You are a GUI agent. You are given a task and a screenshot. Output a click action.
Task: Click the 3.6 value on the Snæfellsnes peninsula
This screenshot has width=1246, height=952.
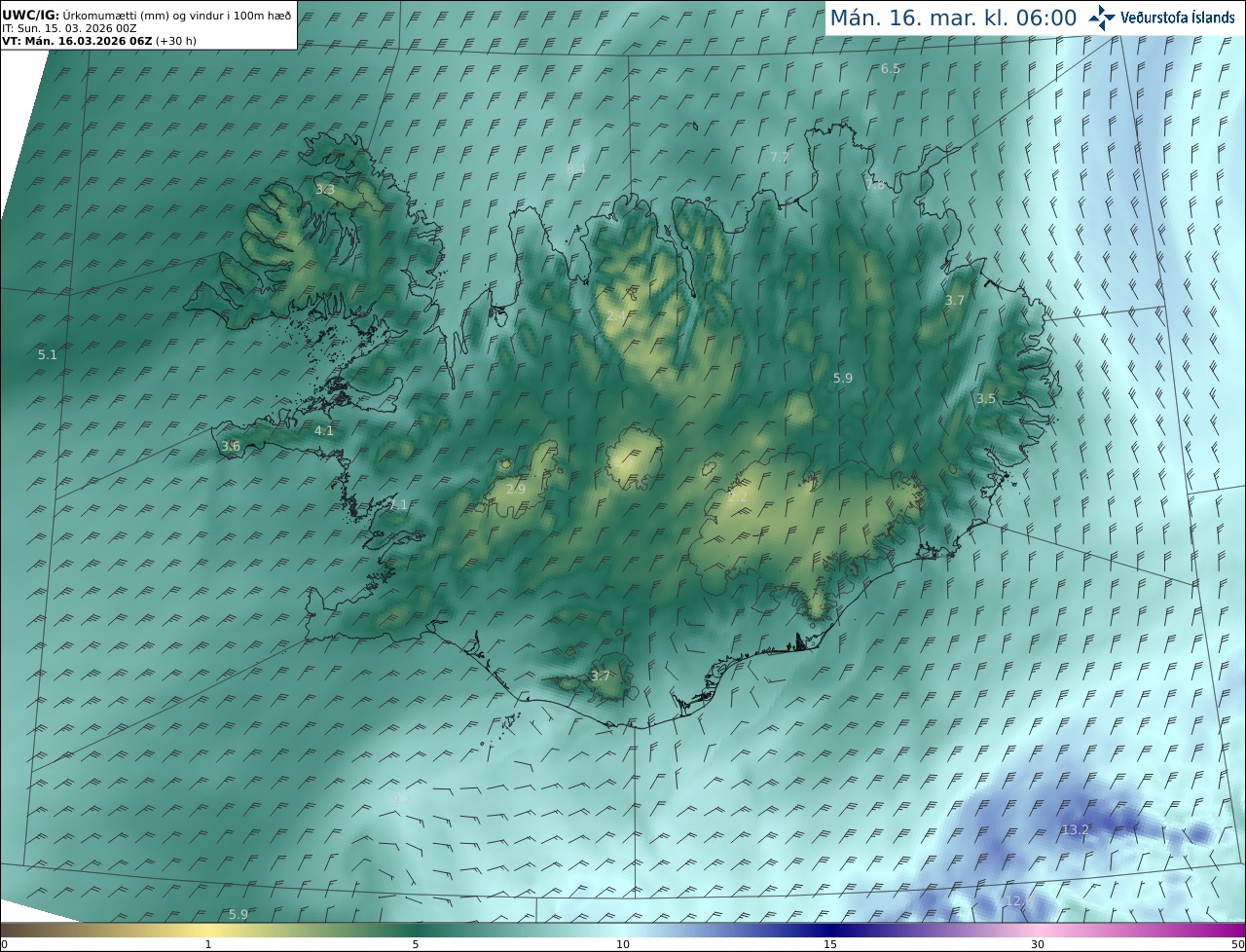tap(231, 446)
